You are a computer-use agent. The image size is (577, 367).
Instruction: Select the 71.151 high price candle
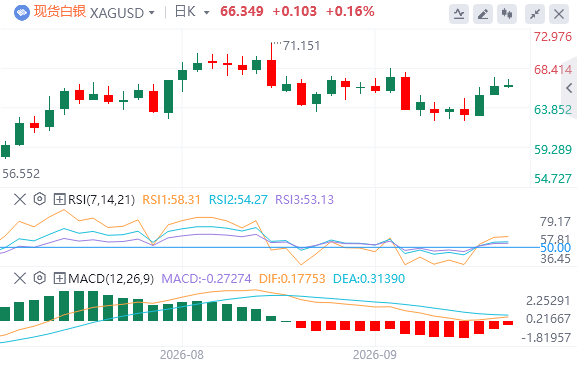pos(272,65)
